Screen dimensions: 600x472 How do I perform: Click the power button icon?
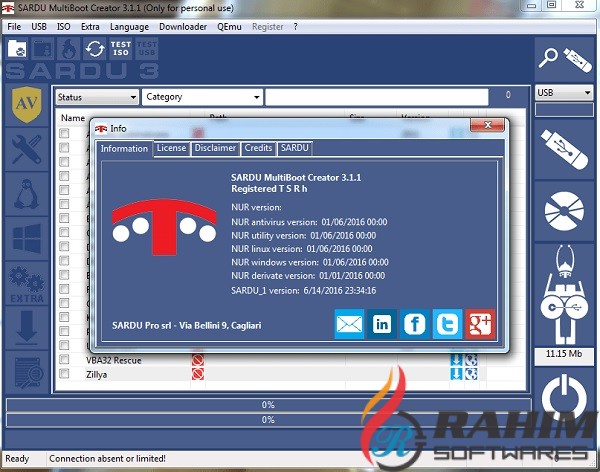pos(565,396)
